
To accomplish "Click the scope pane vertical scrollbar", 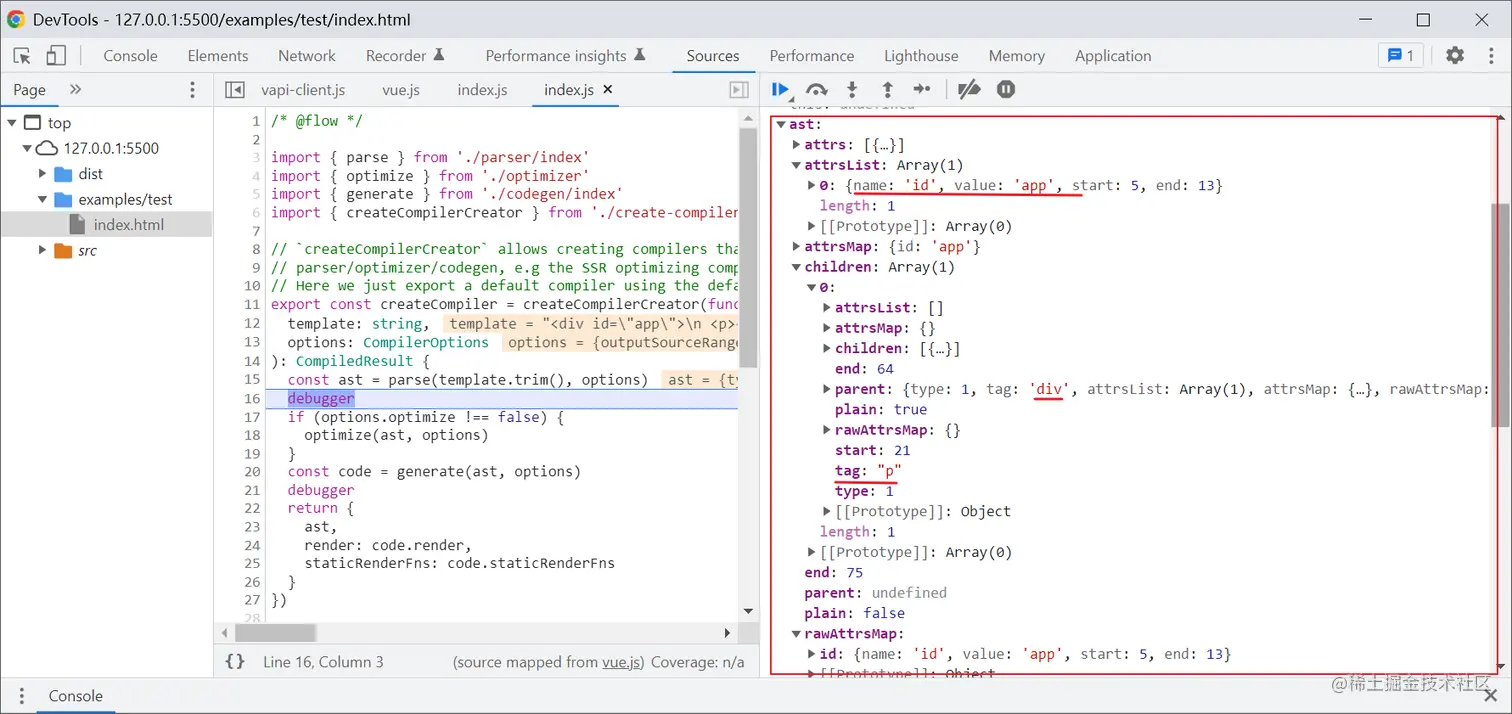I will tap(1500, 315).
